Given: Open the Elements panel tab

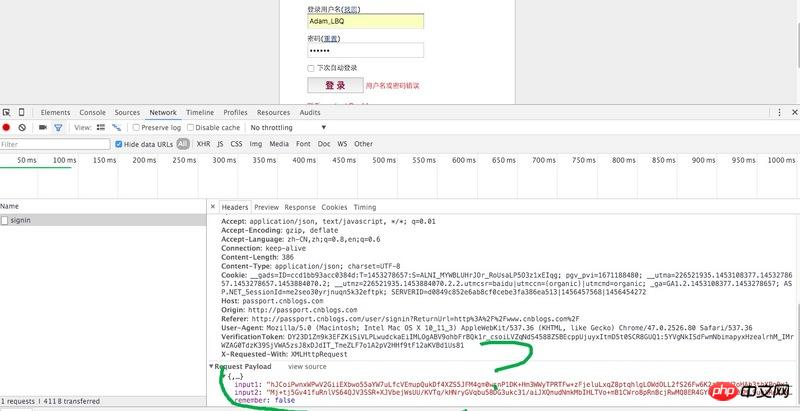Looking at the screenshot, I should coord(56,112).
